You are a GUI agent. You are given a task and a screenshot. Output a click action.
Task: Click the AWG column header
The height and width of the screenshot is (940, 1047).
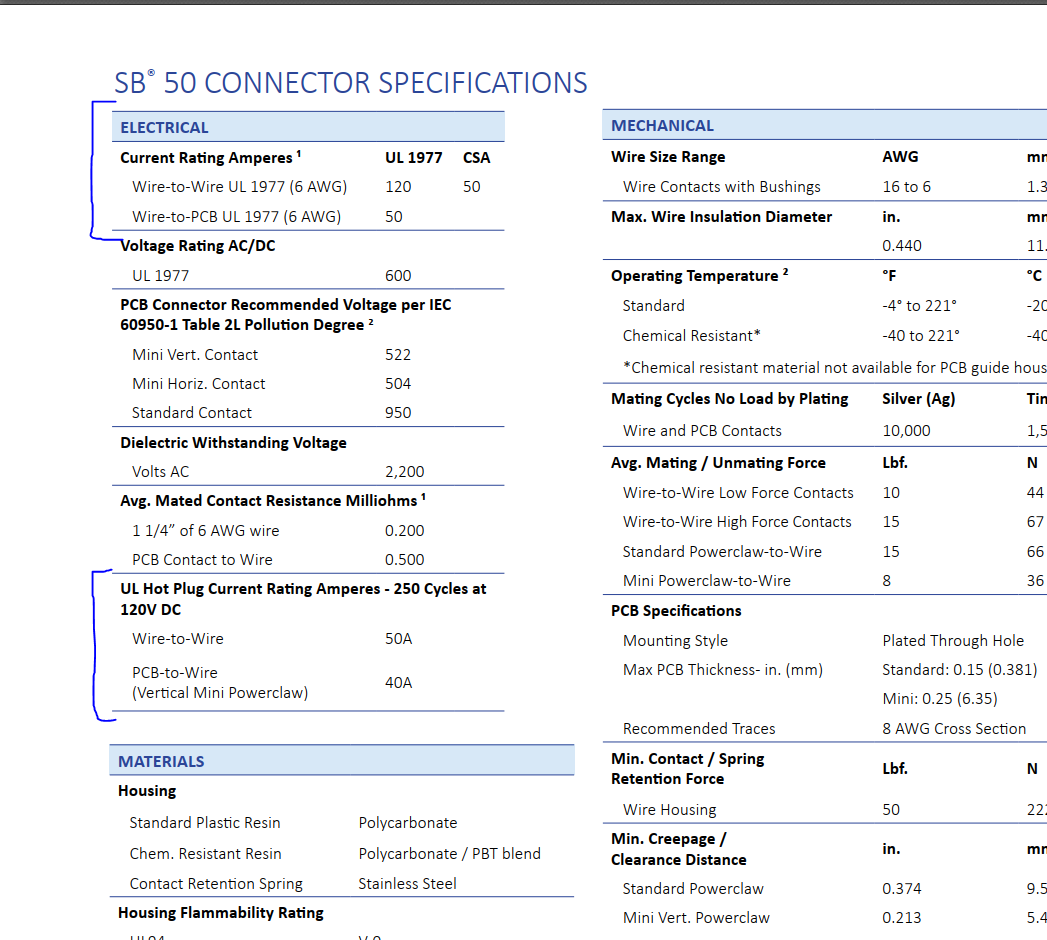tap(900, 157)
